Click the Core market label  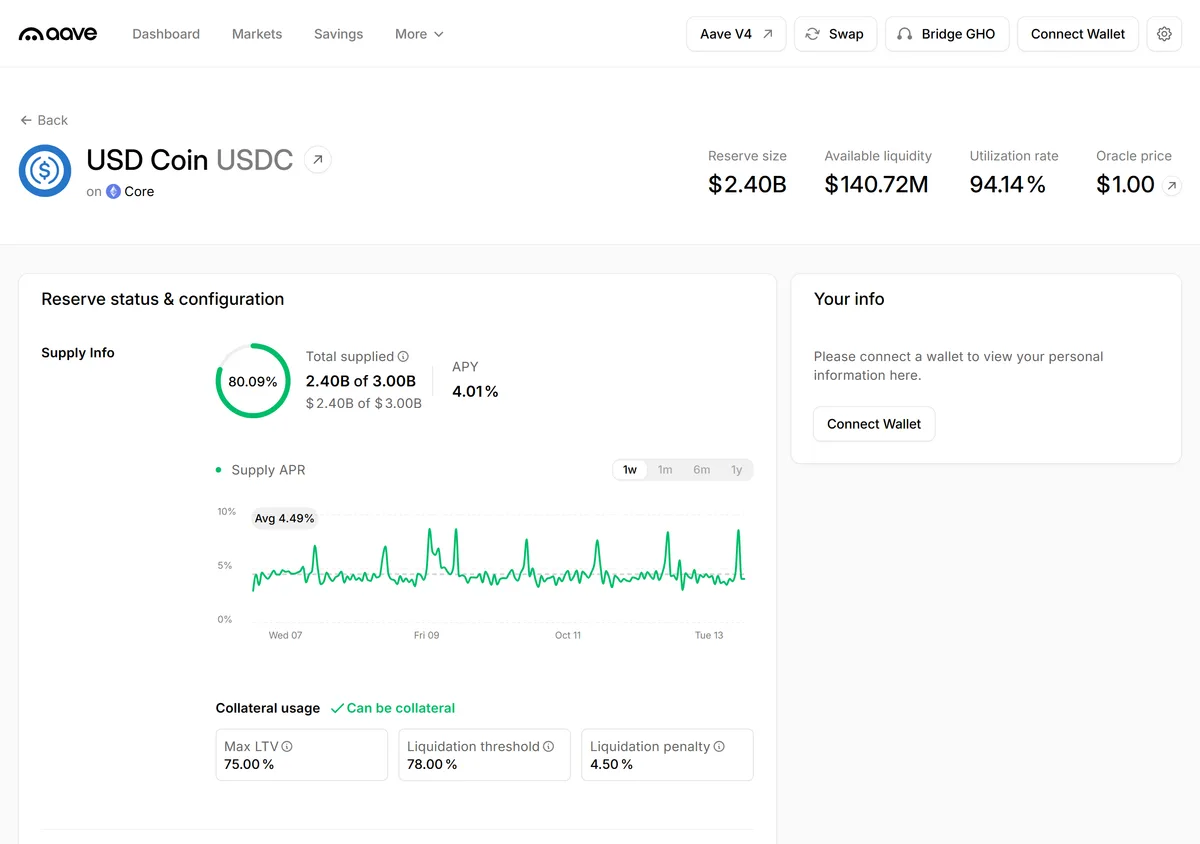(139, 191)
